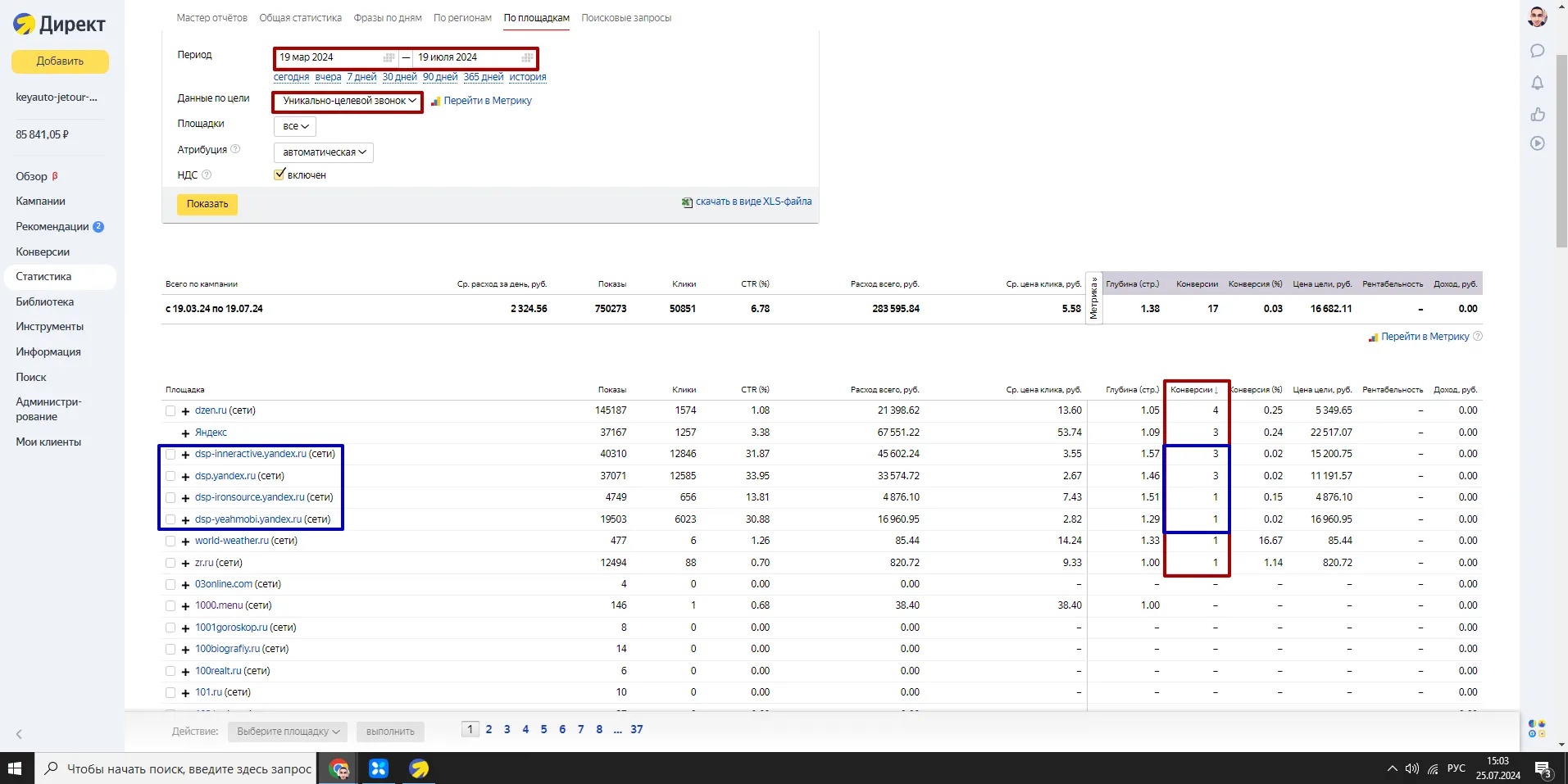Select the dzen.ru row checkbox
Screen dimensions: 1568x784
(x=170, y=410)
